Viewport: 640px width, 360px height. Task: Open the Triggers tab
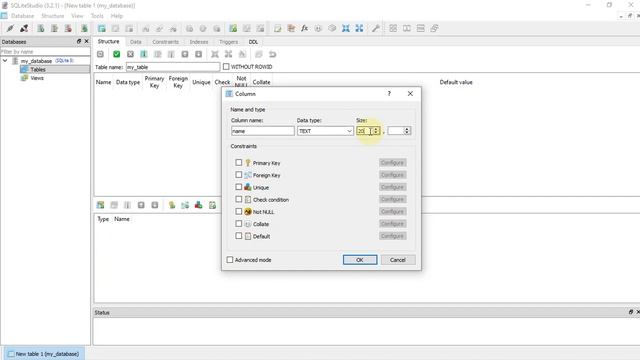tap(228, 42)
